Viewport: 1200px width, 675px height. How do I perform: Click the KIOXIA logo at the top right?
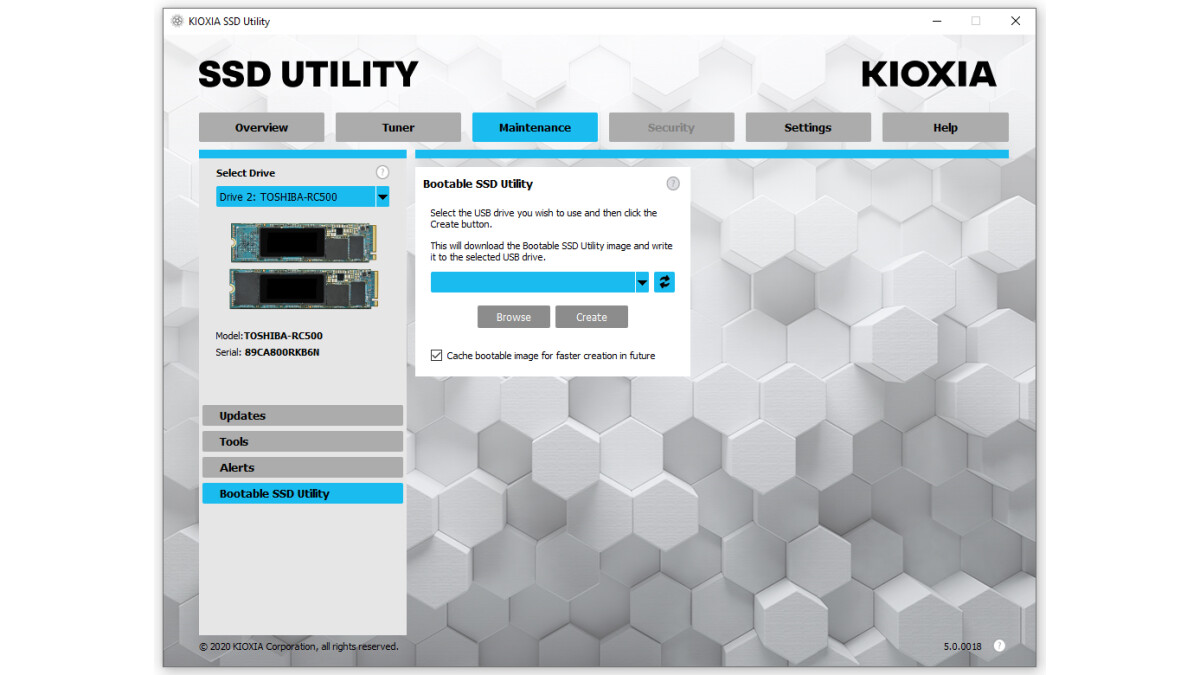point(928,73)
